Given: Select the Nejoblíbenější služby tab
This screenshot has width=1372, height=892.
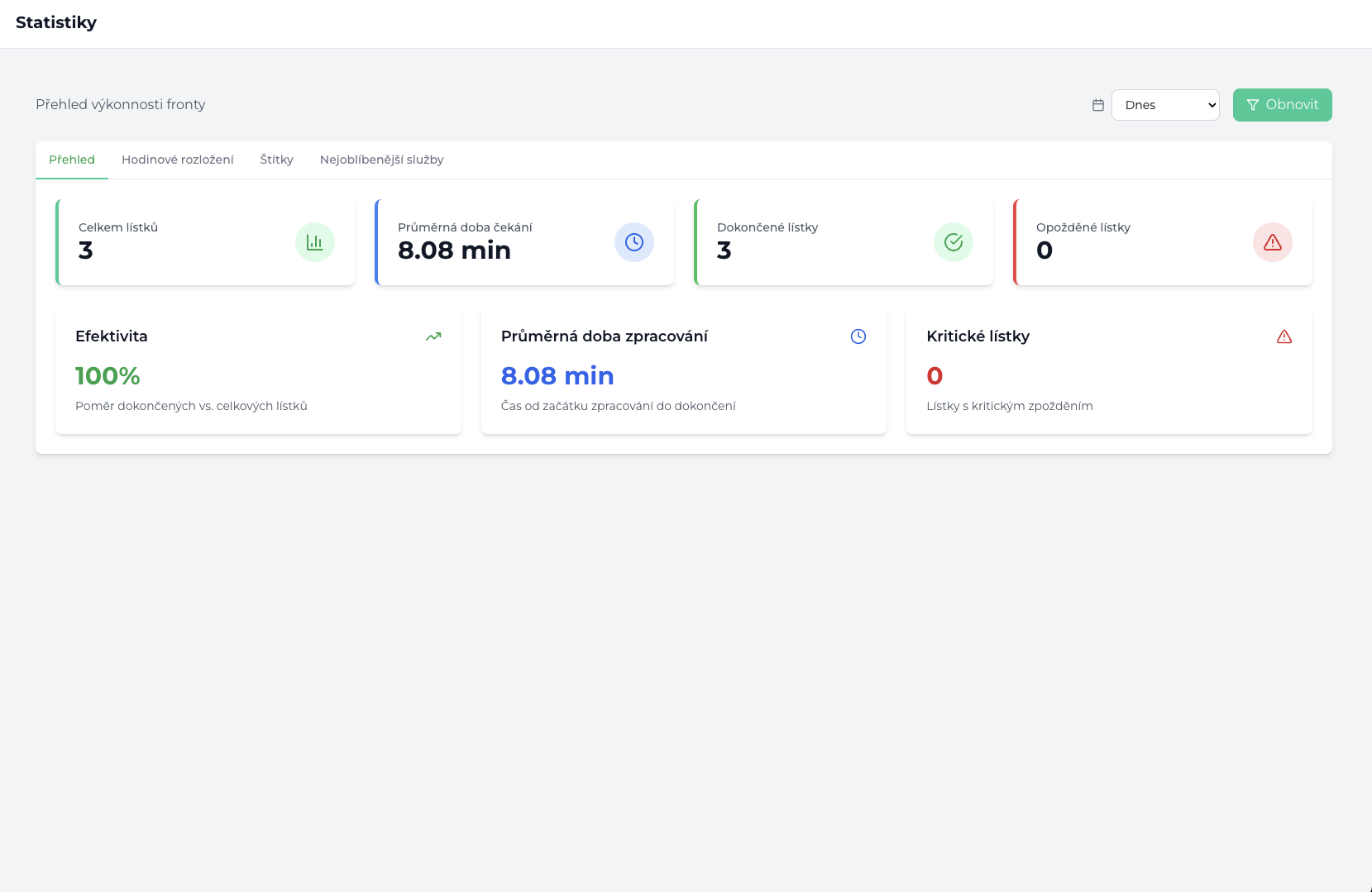Looking at the screenshot, I should click(x=382, y=160).
